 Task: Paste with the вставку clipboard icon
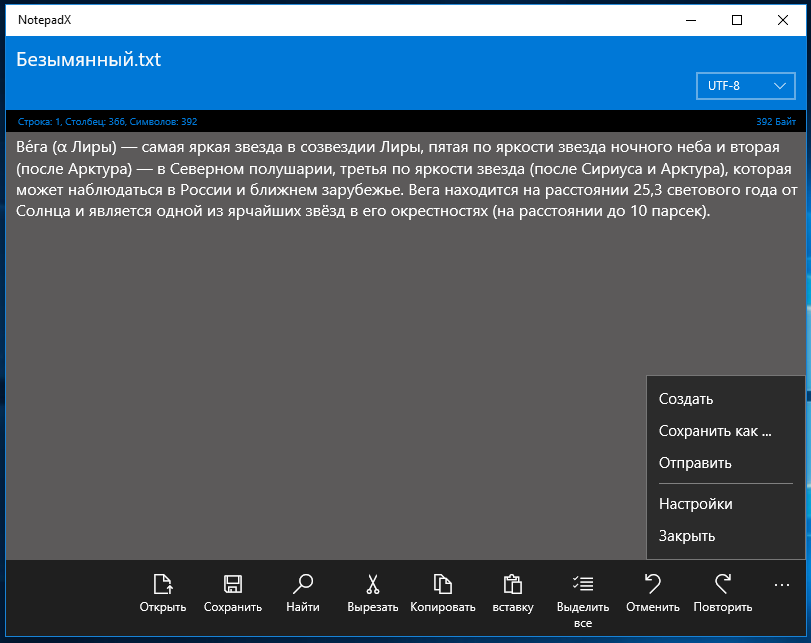tap(513, 585)
